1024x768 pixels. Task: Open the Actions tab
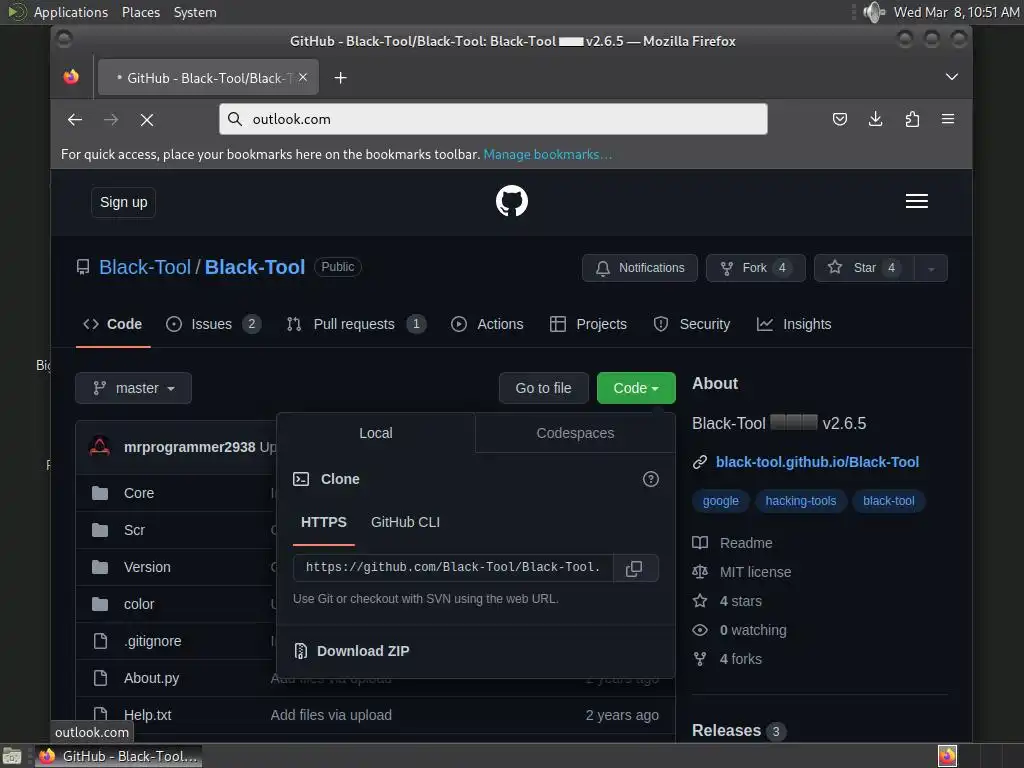pos(487,324)
